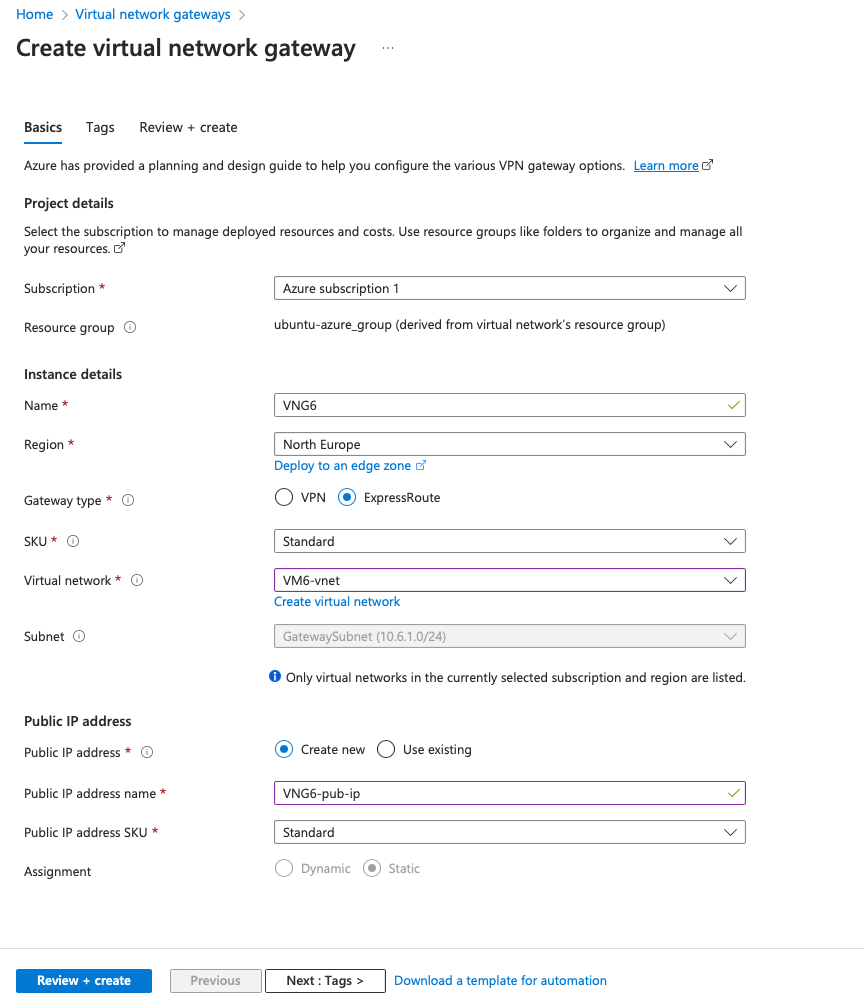Open the gateway SKU dropdown
This screenshot has width=864, height=1006.
click(x=509, y=541)
